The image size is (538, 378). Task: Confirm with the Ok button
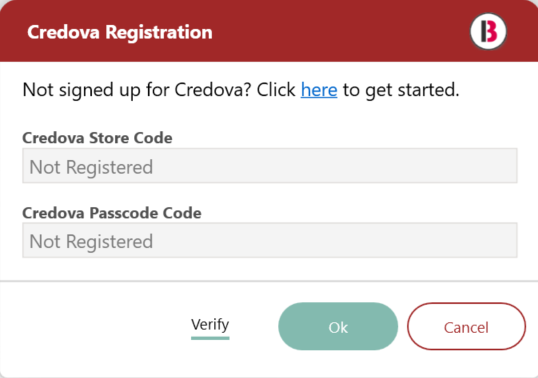[338, 326]
